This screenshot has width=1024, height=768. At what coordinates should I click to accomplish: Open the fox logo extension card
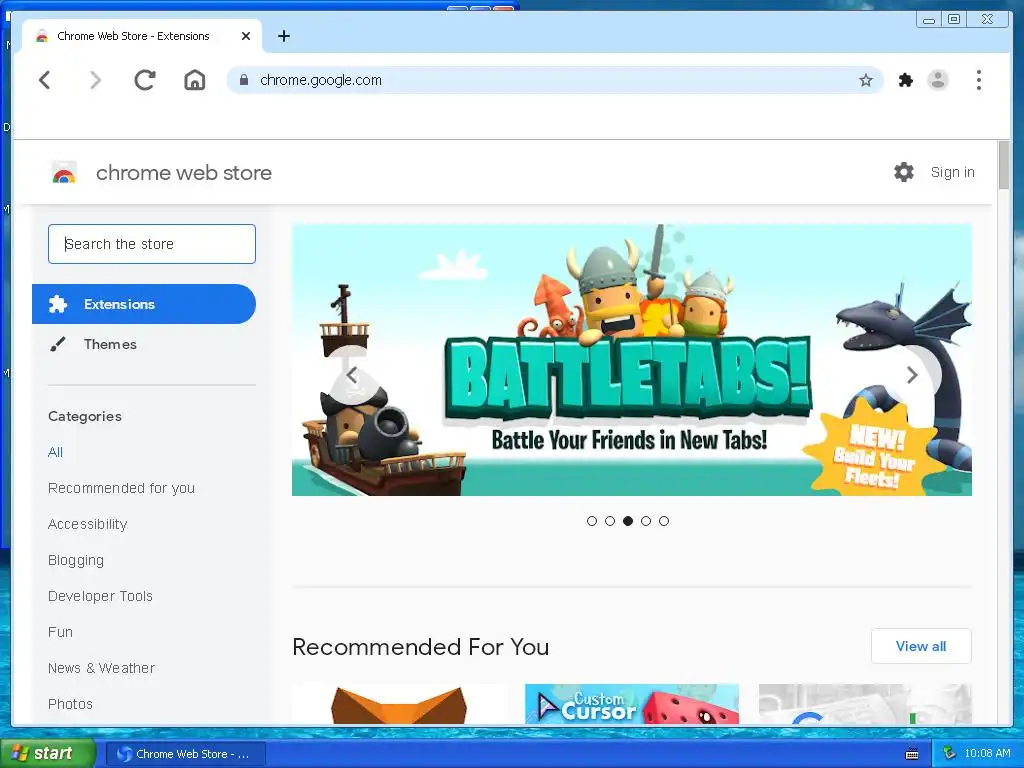tap(398, 704)
